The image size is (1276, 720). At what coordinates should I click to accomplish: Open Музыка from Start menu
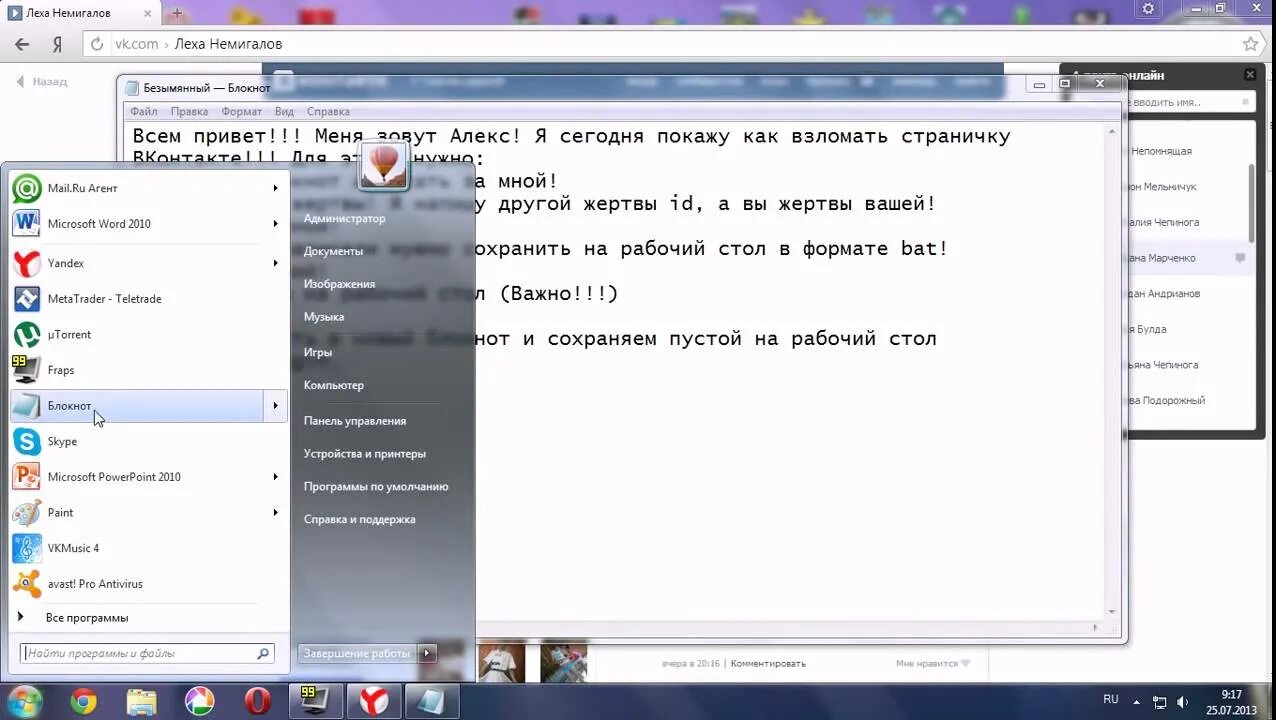(x=324, y=317)
